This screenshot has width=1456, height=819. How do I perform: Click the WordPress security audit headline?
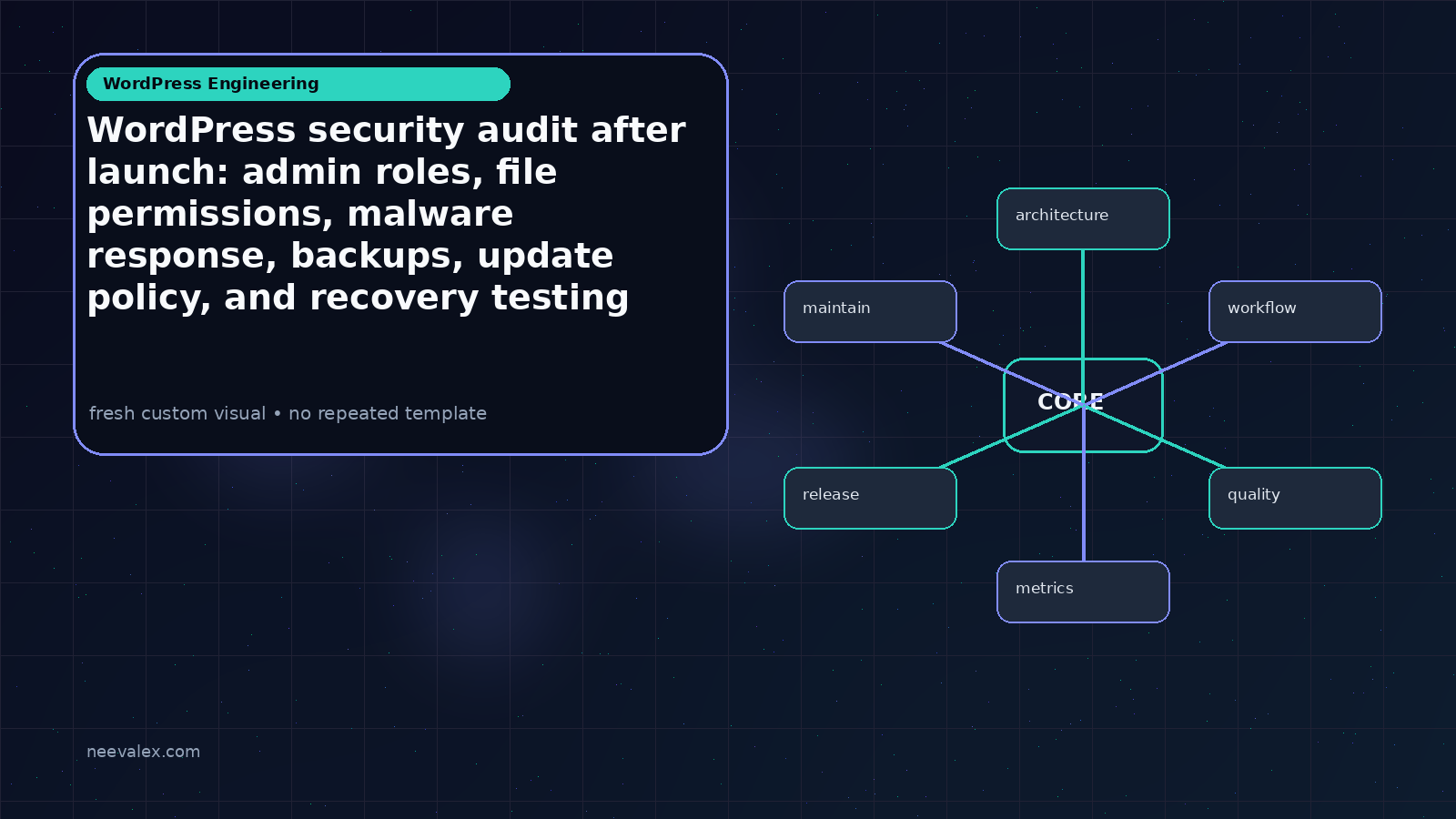point(386,214)
